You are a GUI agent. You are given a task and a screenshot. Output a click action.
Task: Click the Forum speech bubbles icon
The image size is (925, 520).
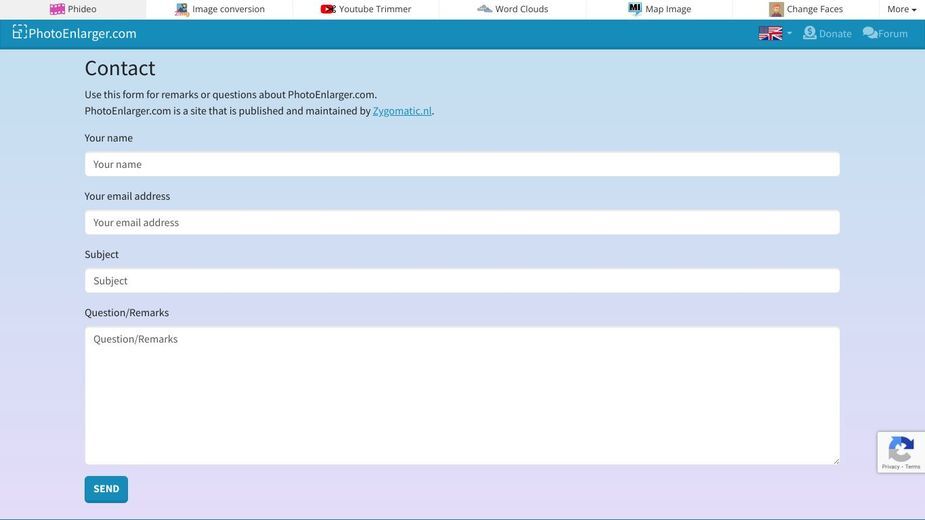[870, 33]
